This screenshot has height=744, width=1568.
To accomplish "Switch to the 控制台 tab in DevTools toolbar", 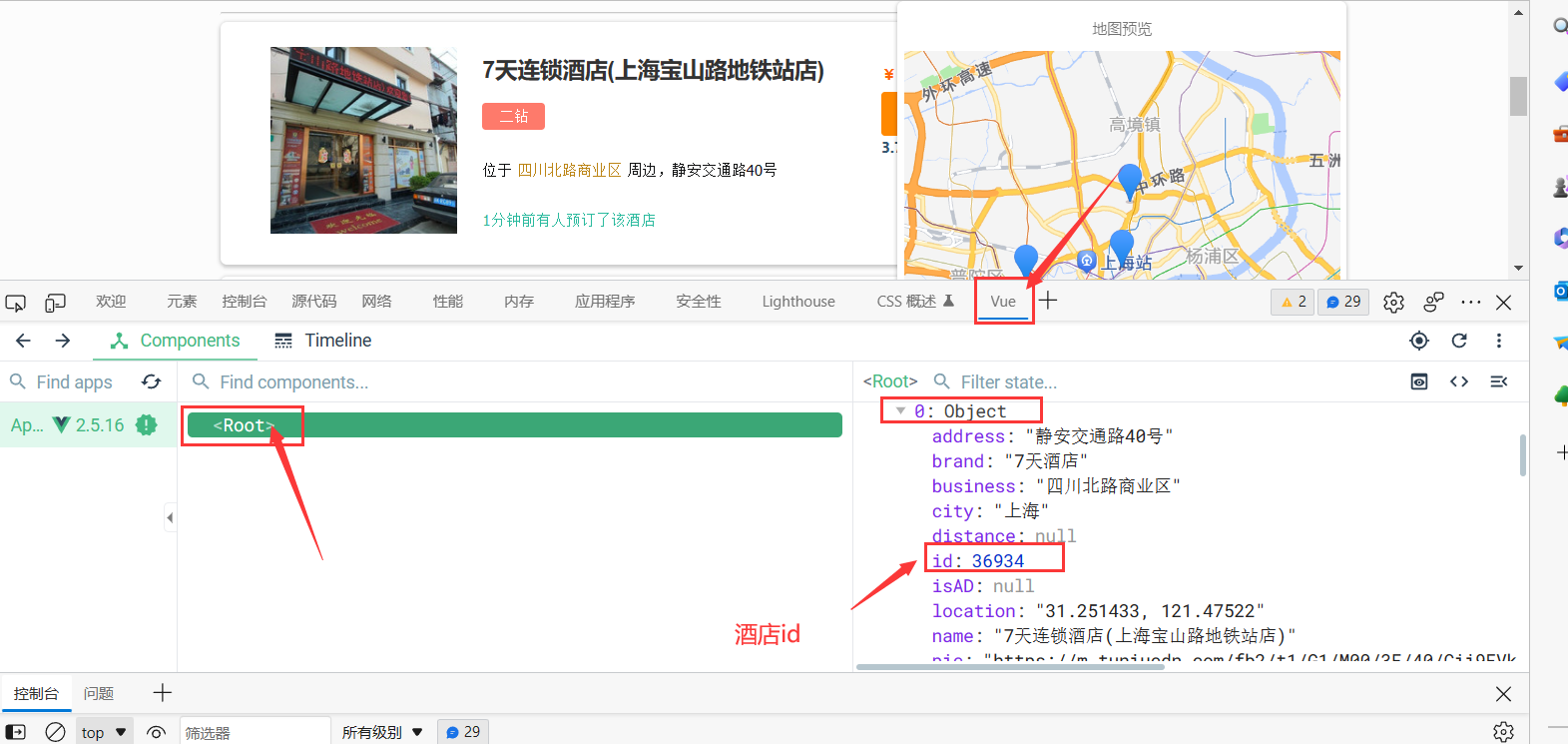I will 245,302.
